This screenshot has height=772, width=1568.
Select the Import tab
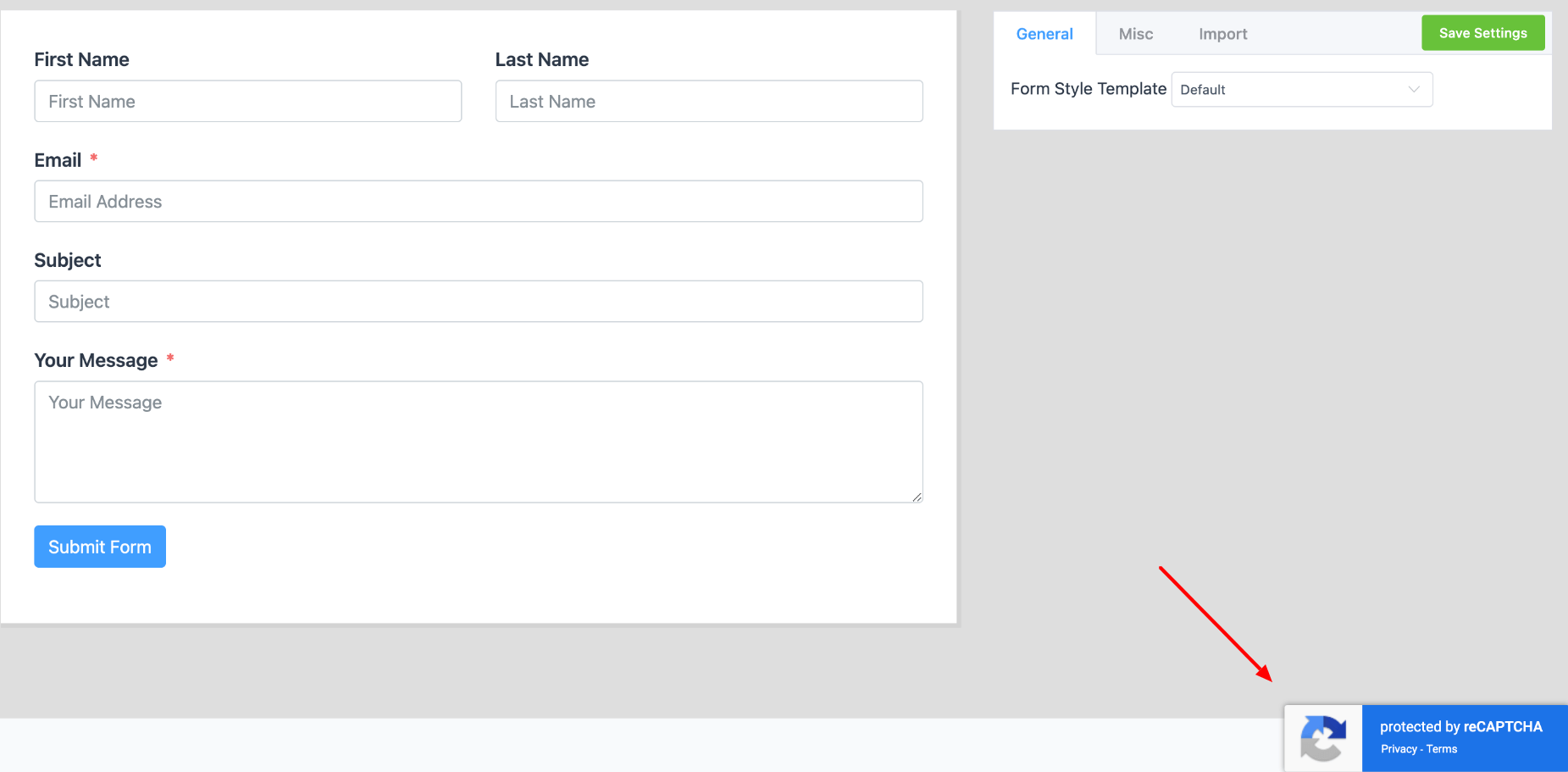(1222, 34)
